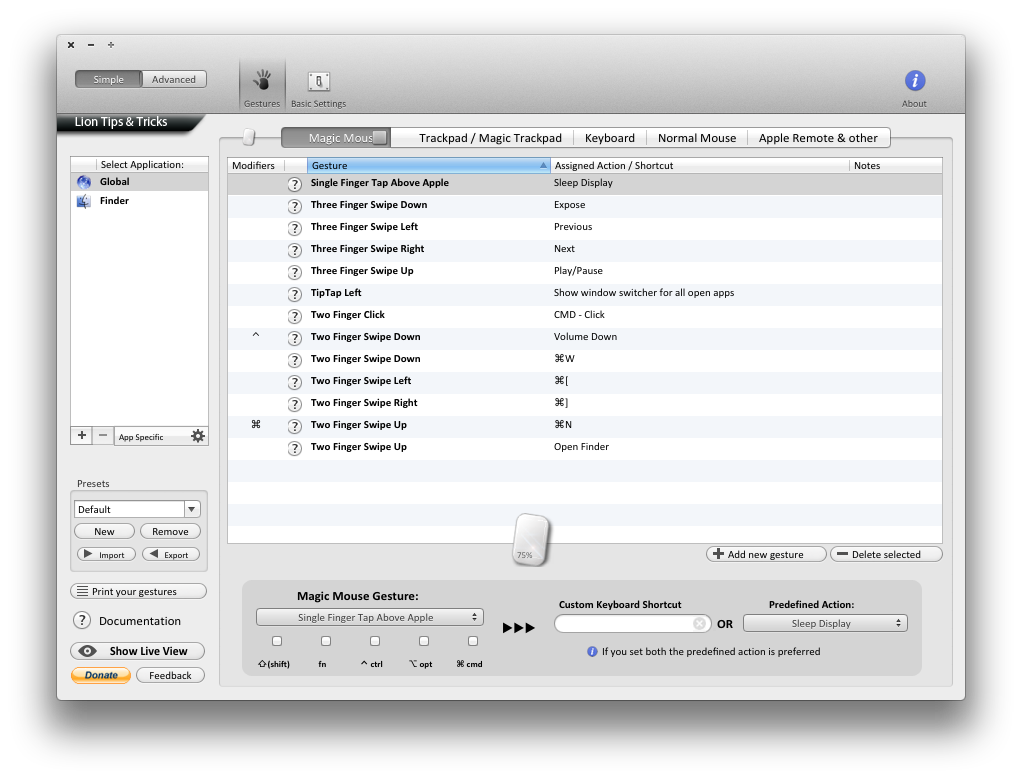
Task: Click help icon for Open Finder gesture row
Action: [295, 448]
